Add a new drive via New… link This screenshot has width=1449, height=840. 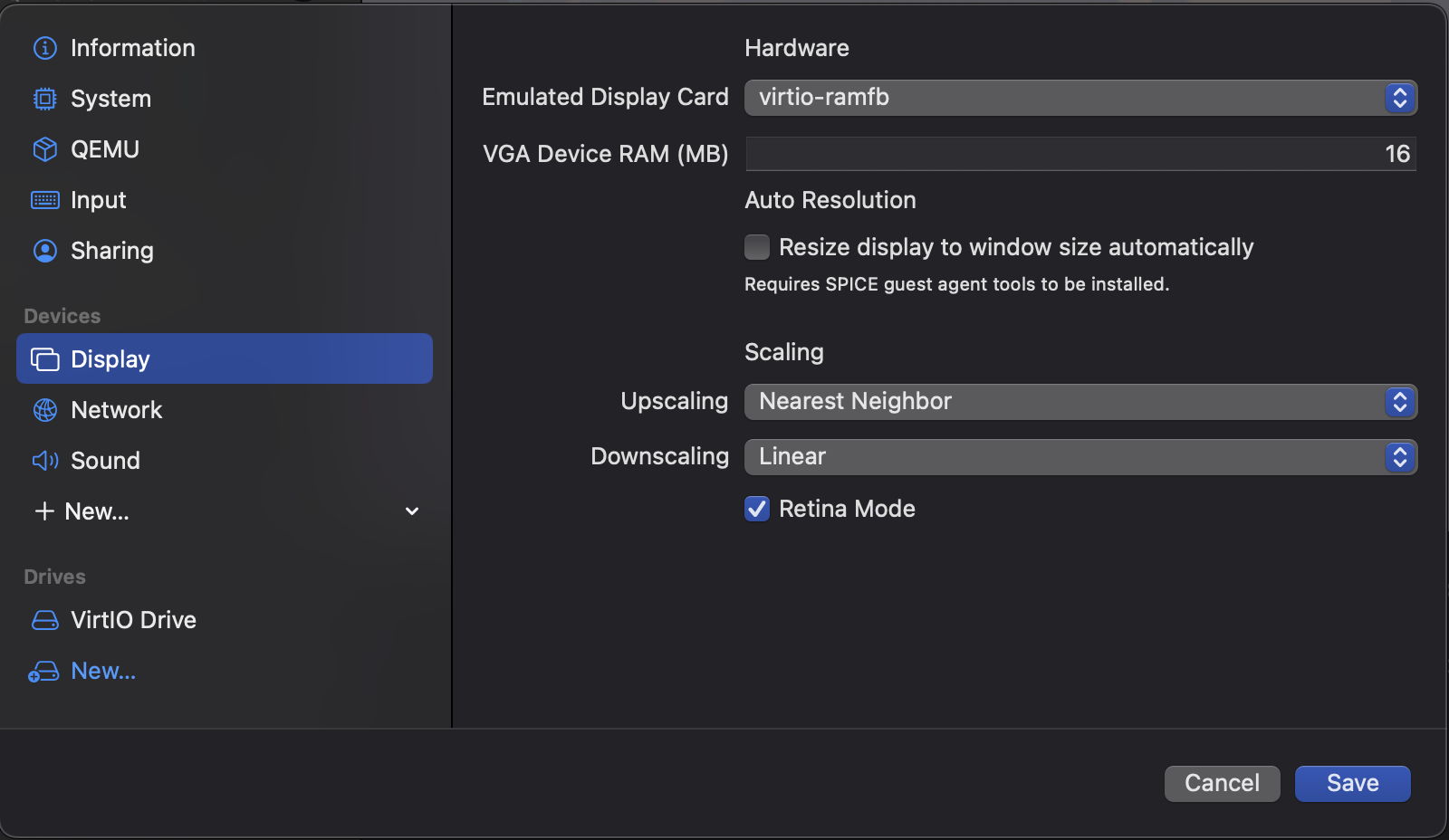tap(102, 671)
